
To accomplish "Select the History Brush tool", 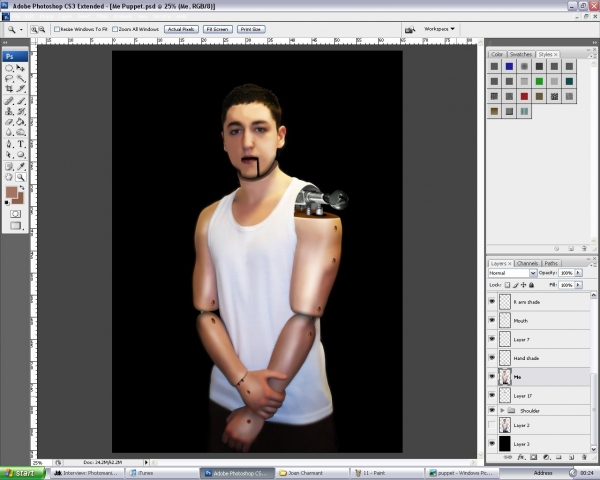I will (x=21, y=111).
